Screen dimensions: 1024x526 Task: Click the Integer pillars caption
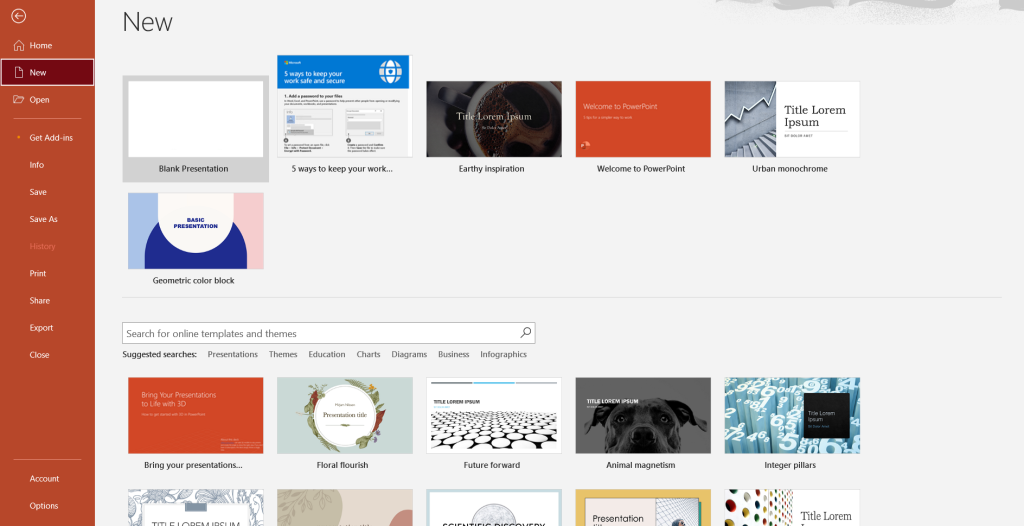pyautogui.click(x=790, y=465)
